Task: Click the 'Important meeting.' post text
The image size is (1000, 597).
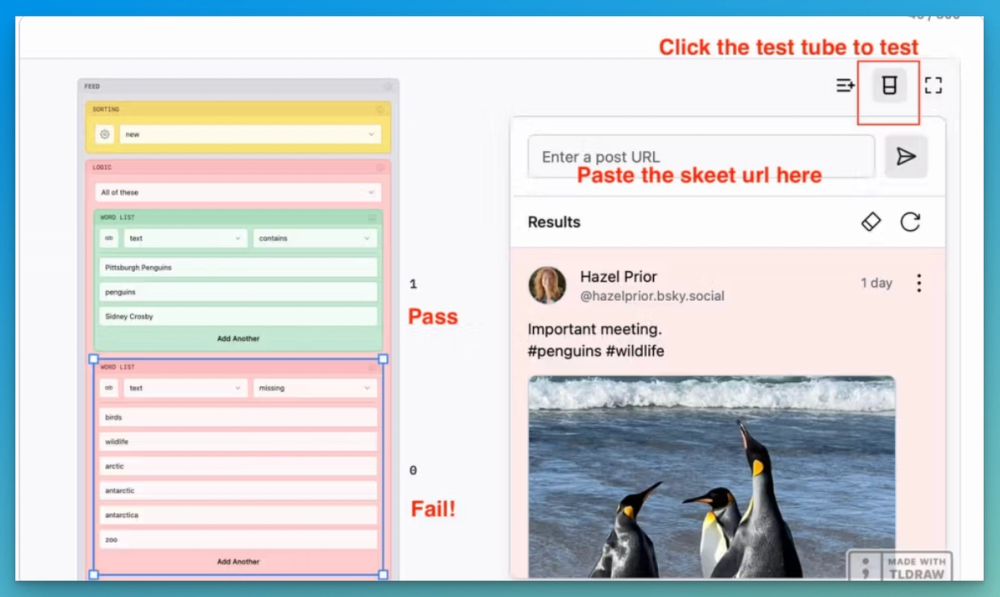Action: (594, 329)
